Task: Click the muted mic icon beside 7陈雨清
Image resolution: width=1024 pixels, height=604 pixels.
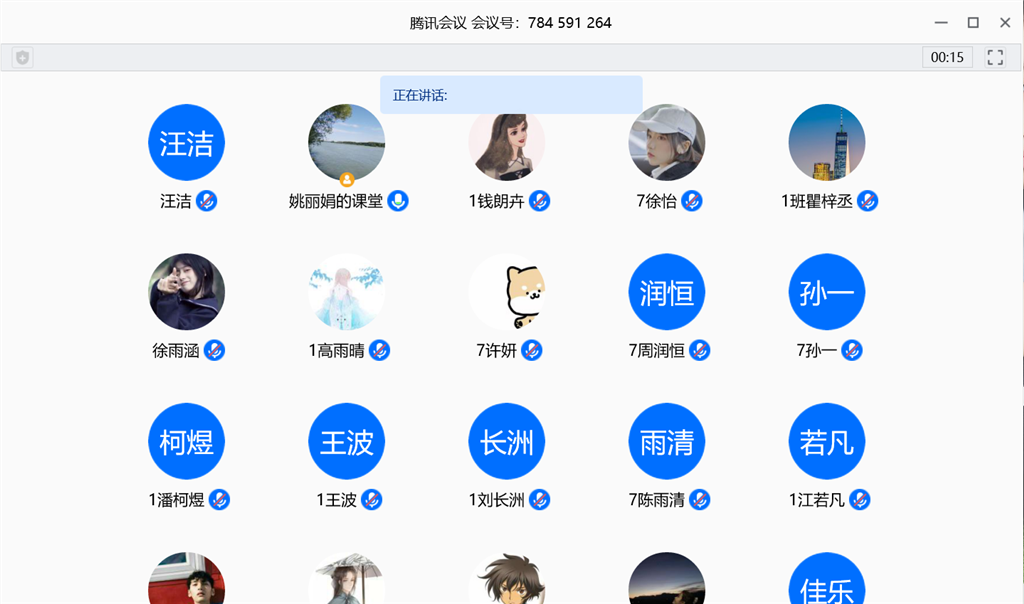Action: [699, 500]
